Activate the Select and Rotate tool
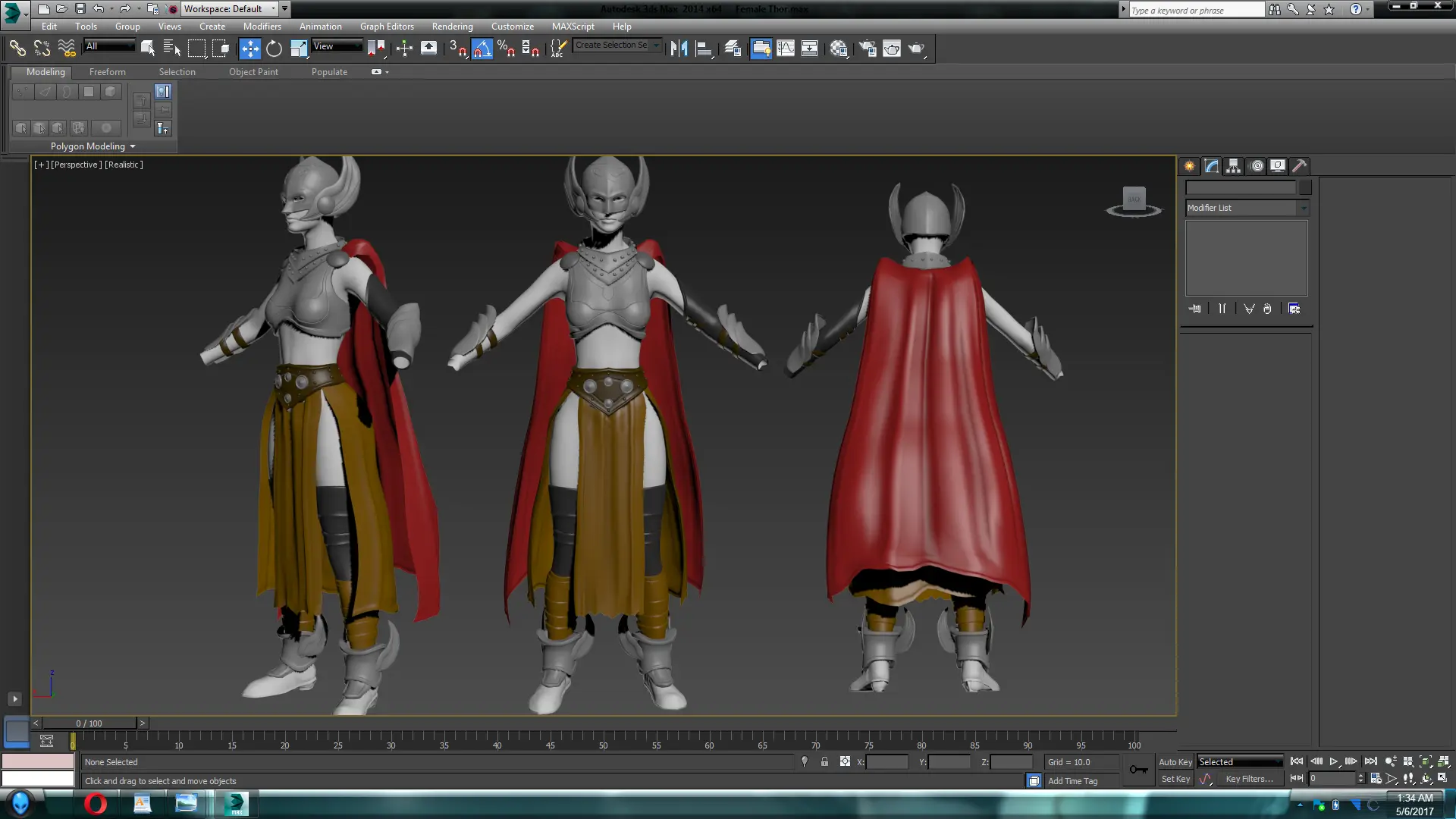This screenshot has width=1456, height=819. (274, 49)
